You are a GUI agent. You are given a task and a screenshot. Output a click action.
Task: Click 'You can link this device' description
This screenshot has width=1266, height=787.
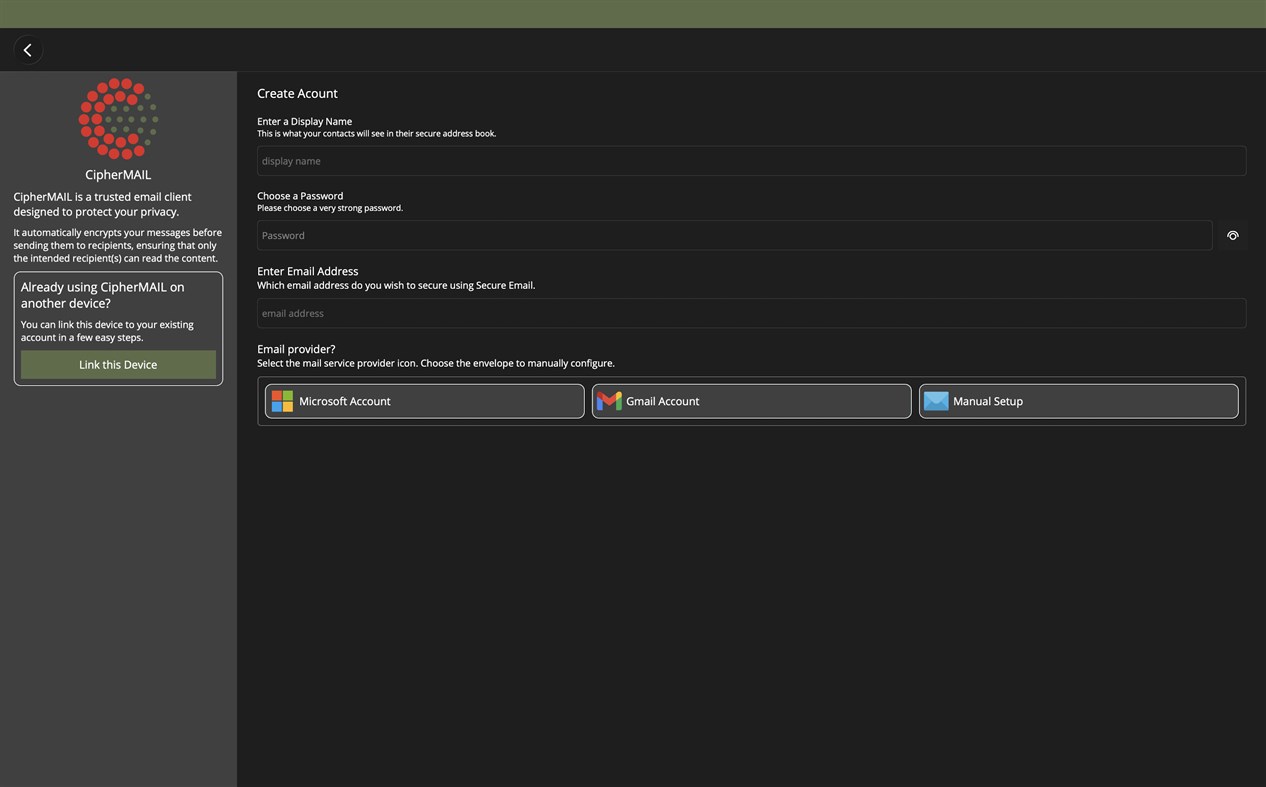(x=107, y=331)
